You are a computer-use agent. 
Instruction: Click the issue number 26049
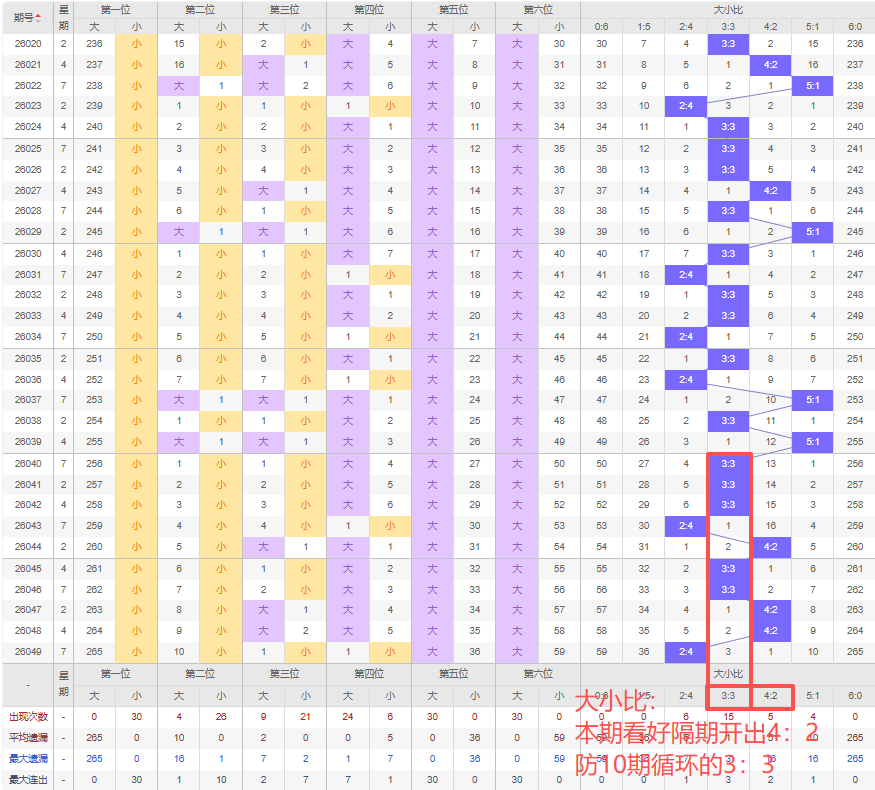coord(28,652)
